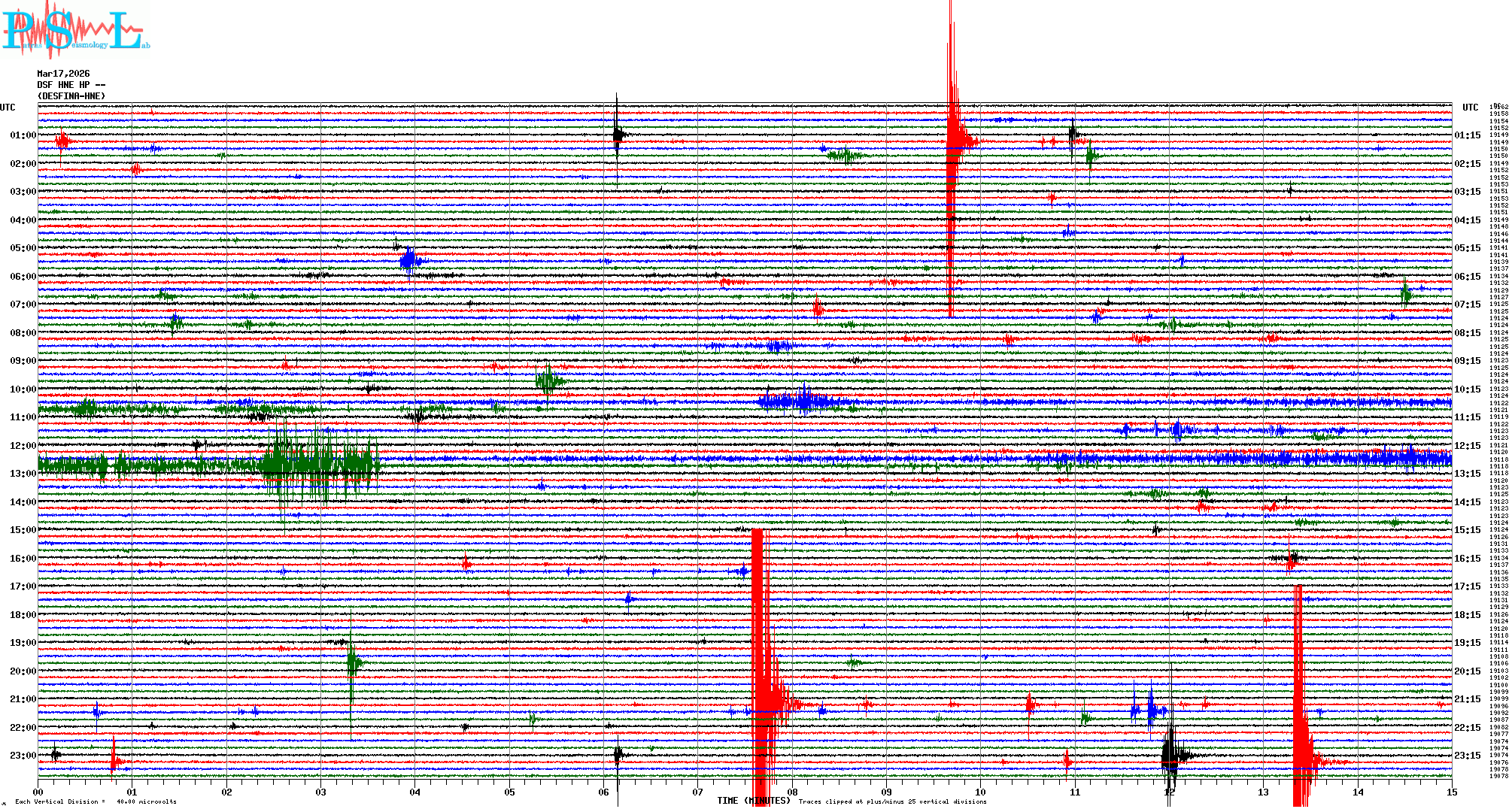Screen dimensions: 1512x812
Task: Click the (DESFINA-HNE) station name text
Action: tap(71, 96)
